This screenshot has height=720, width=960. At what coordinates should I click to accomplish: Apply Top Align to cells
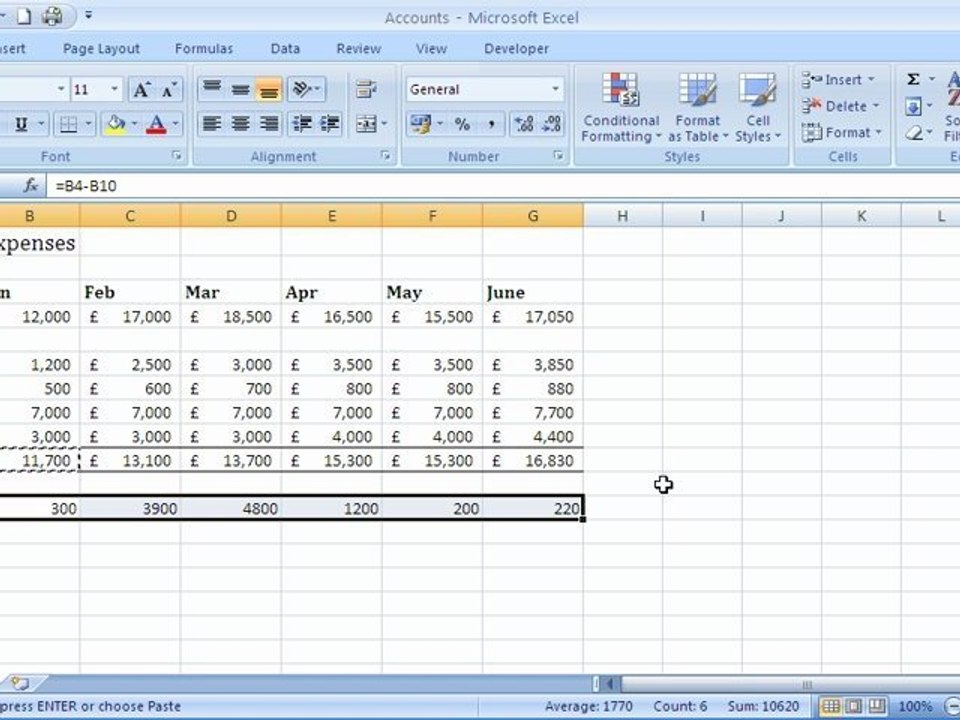coord(212,89)
